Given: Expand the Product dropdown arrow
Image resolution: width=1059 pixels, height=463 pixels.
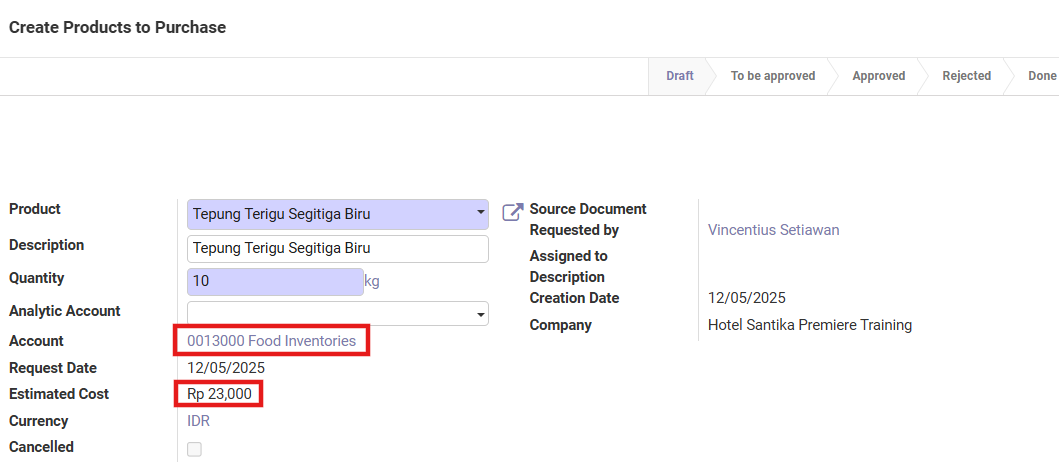Looking at the screenshot, I should click(x=480, y=213).
